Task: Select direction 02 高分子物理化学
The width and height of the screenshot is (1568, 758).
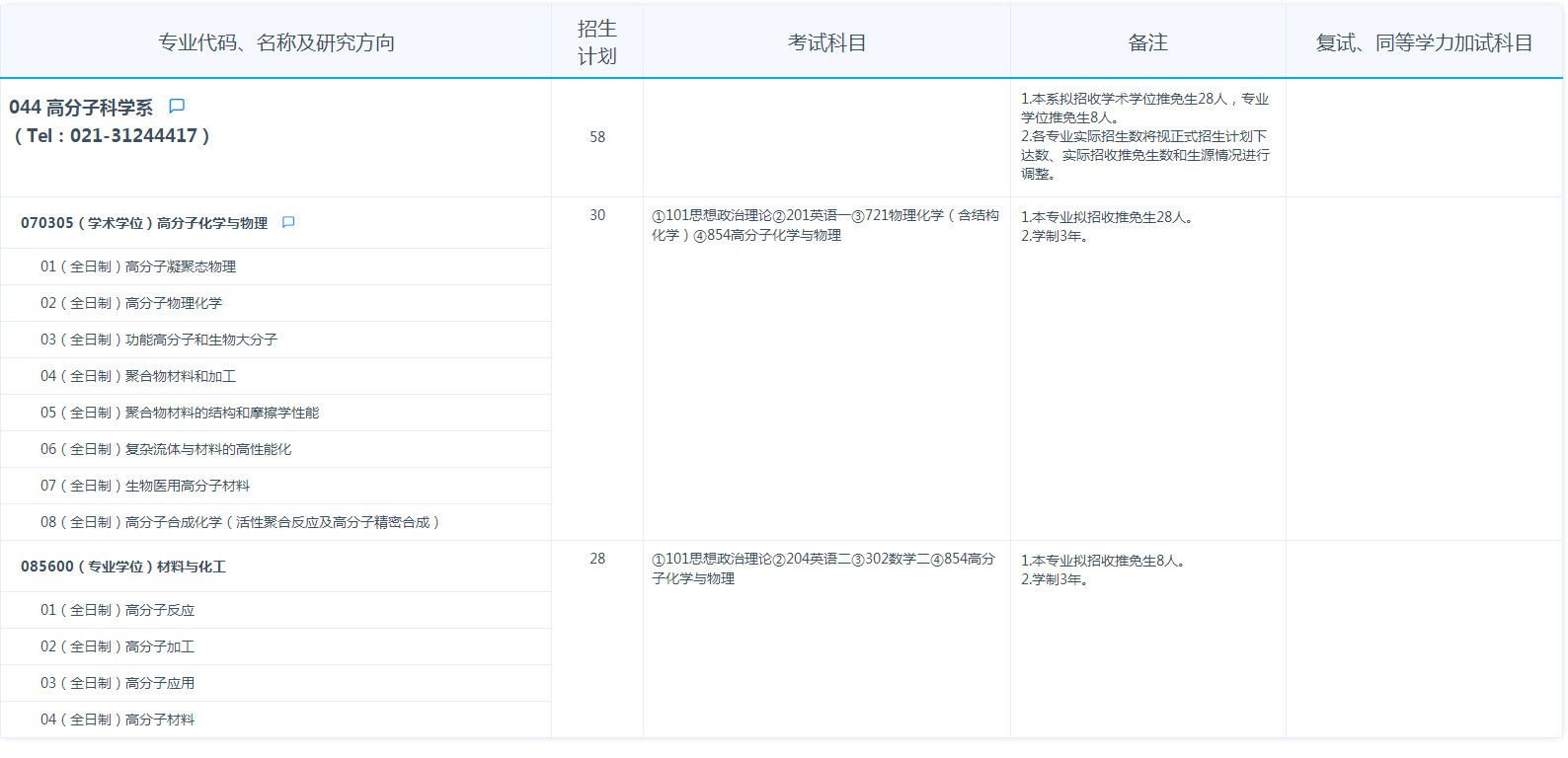Action: (x=131, y=303)
